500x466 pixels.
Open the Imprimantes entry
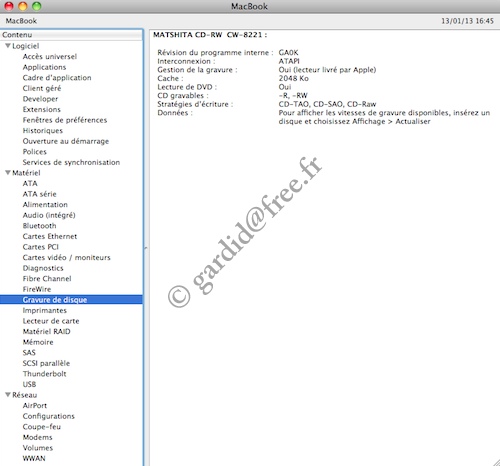coord(45,310)
